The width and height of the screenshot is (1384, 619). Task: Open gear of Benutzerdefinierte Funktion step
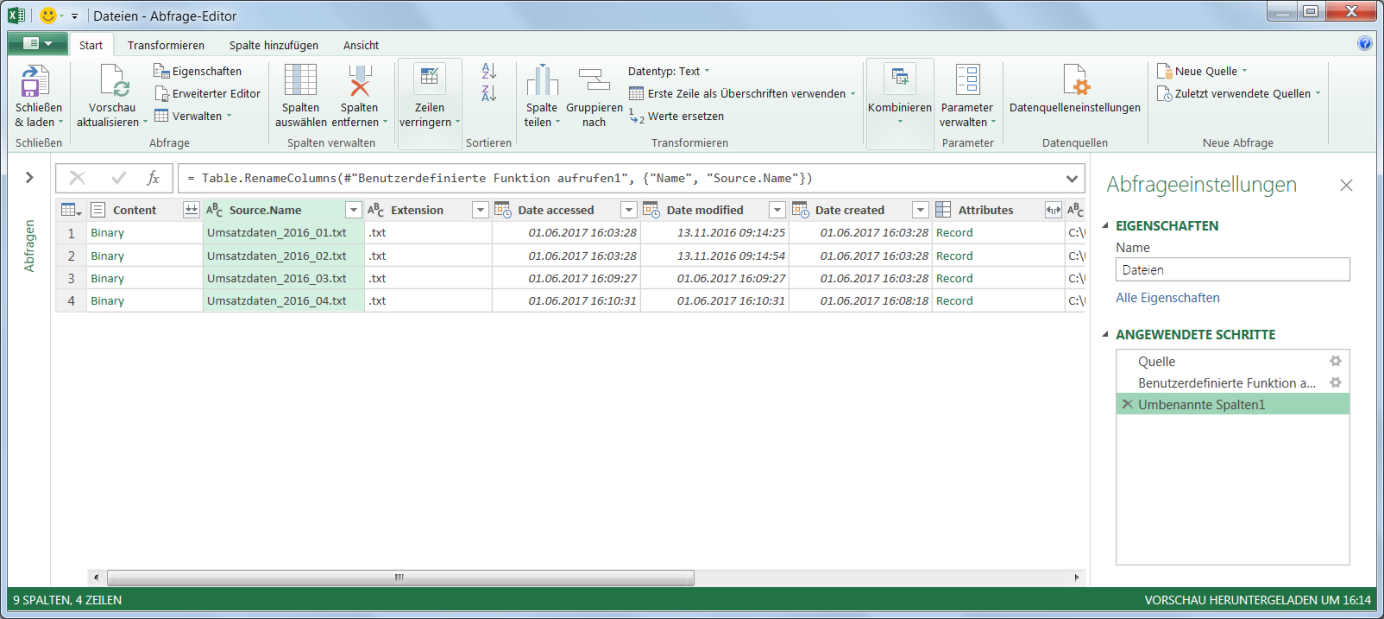(x=1335, y=383)
